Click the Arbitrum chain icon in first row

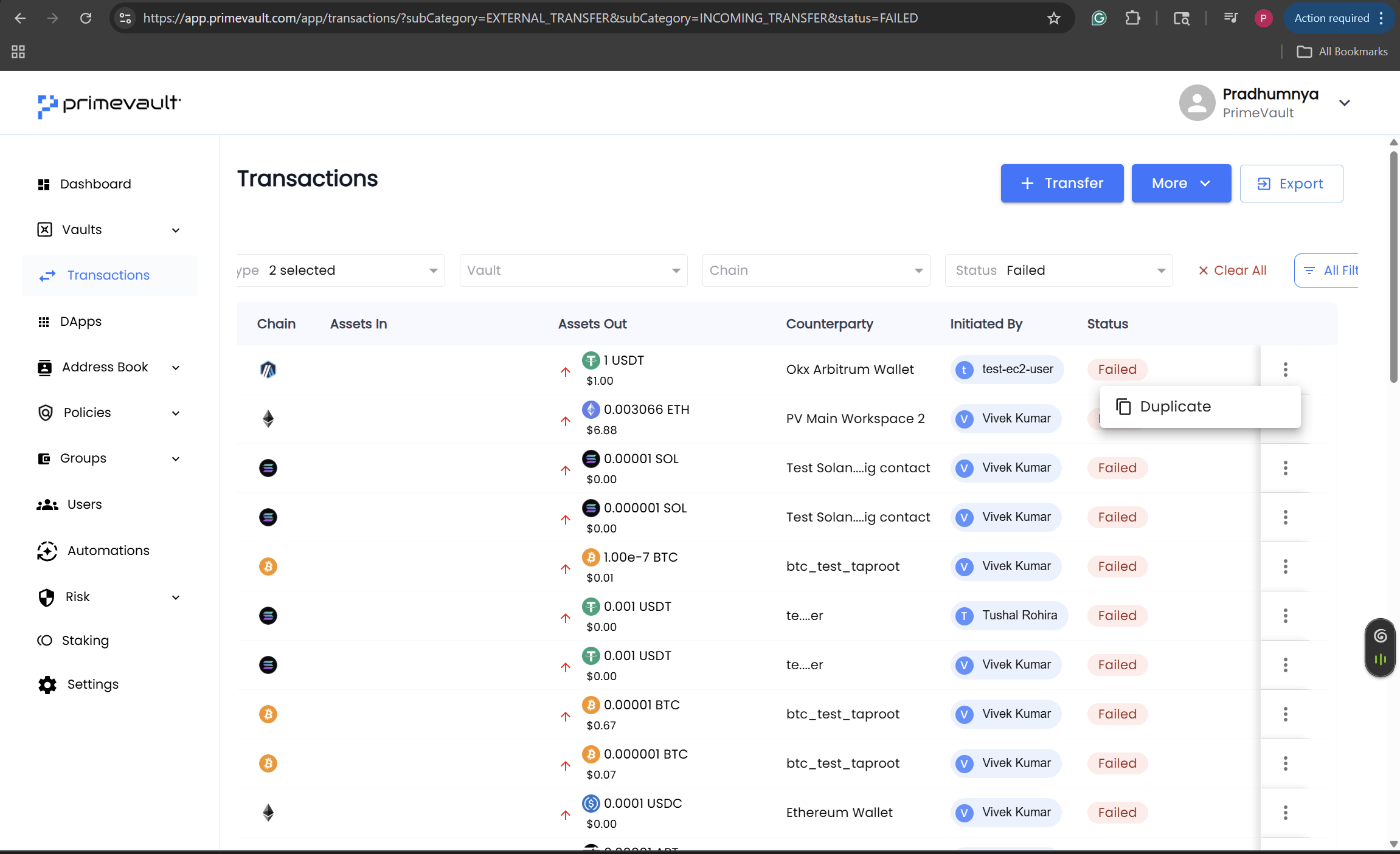pyautogui.click(x=268, y=370)
